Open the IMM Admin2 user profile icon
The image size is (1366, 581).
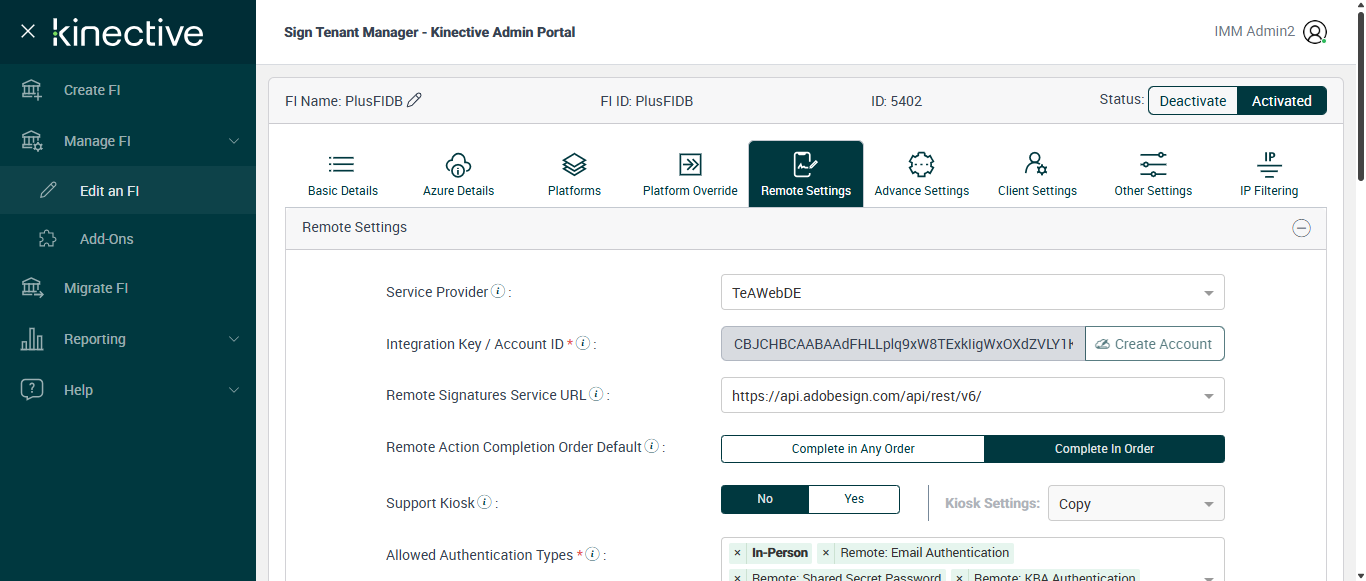click(1315, 32)
